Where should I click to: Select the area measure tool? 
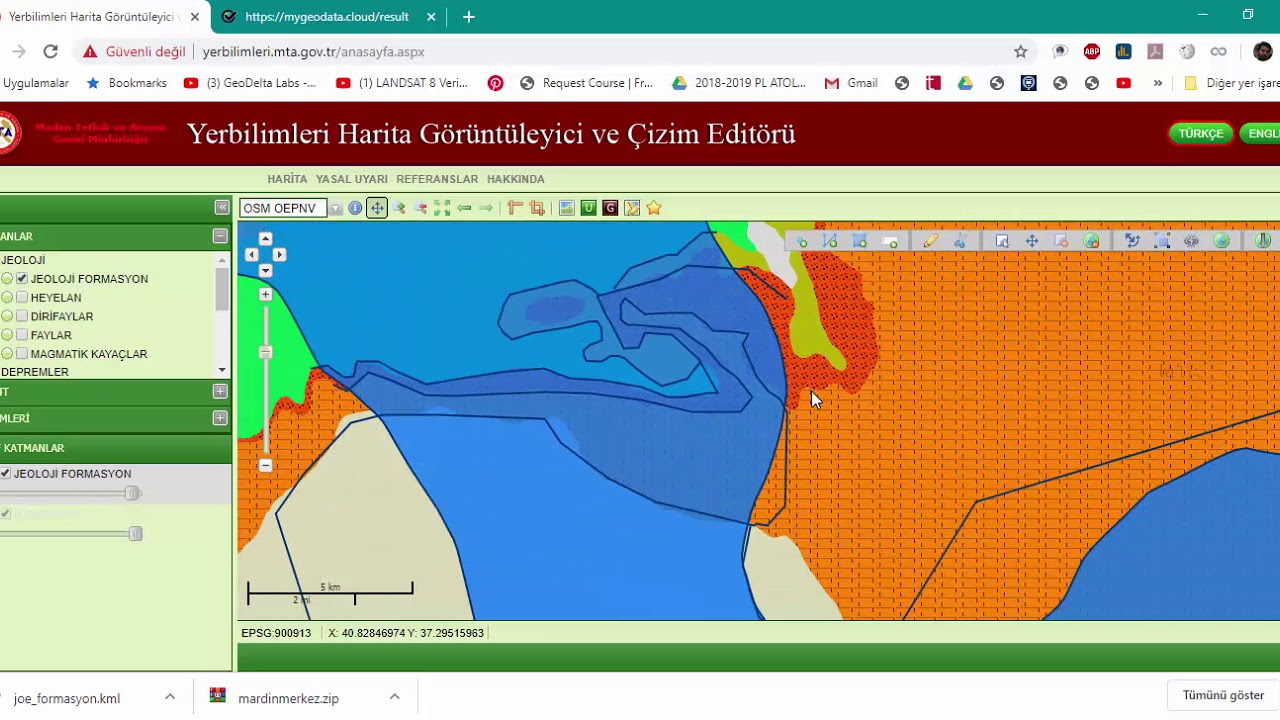tap(537, 208)
